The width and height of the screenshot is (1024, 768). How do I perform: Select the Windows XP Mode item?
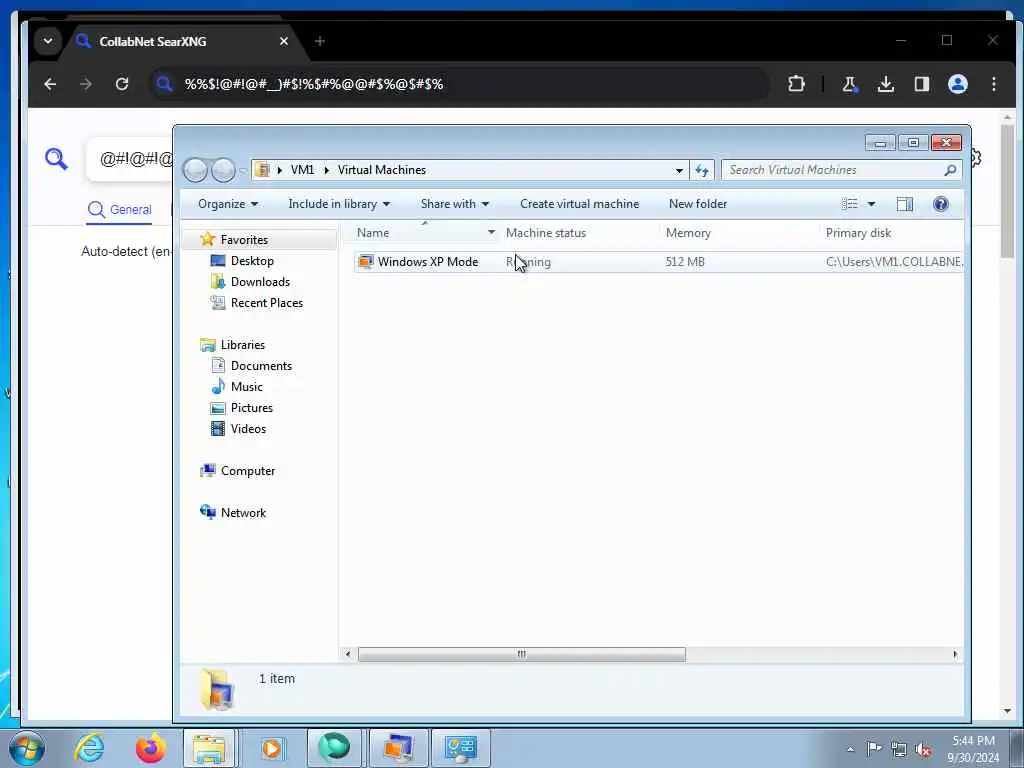pos(428,262)
